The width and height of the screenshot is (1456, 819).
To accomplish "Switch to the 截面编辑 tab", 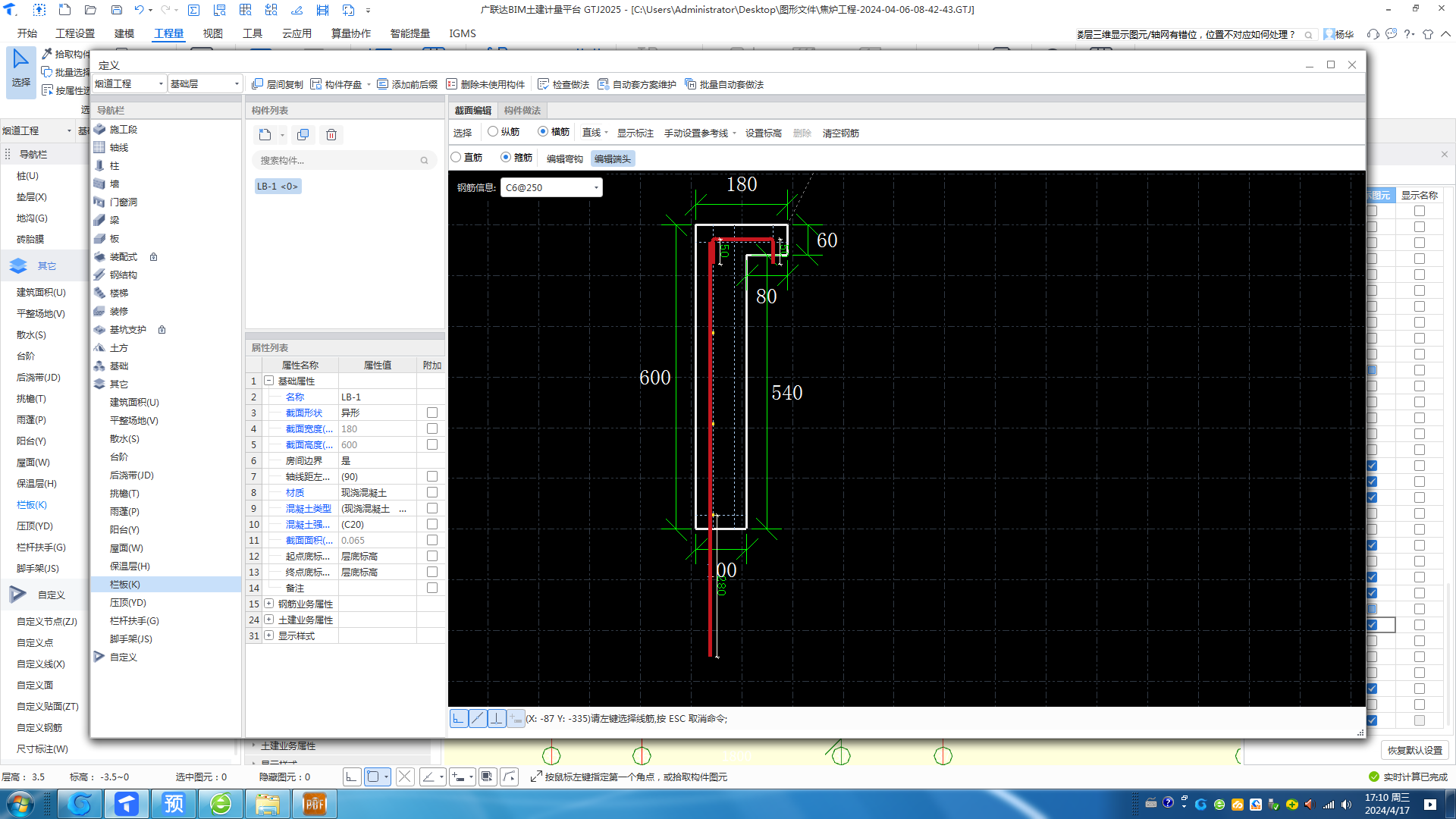I will 473,110.
